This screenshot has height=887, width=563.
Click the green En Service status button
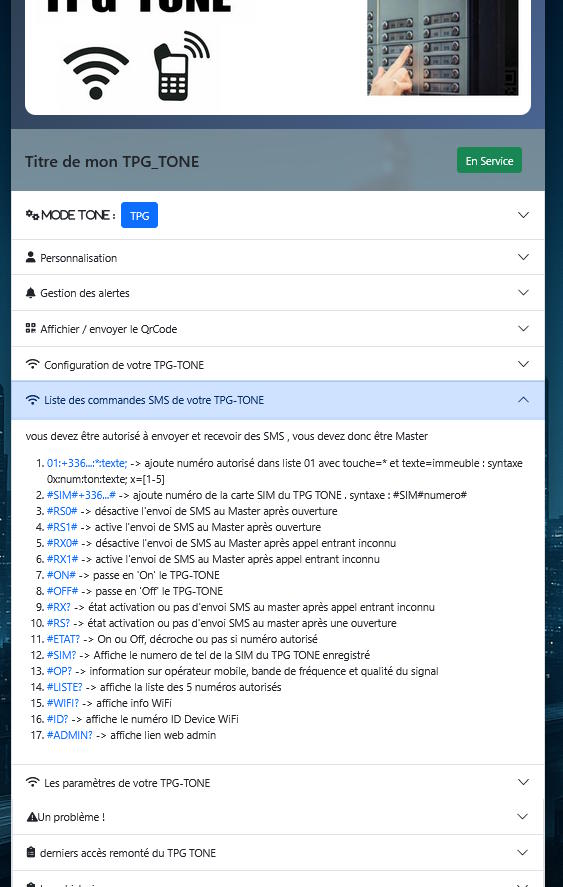[x=489, y=161]
